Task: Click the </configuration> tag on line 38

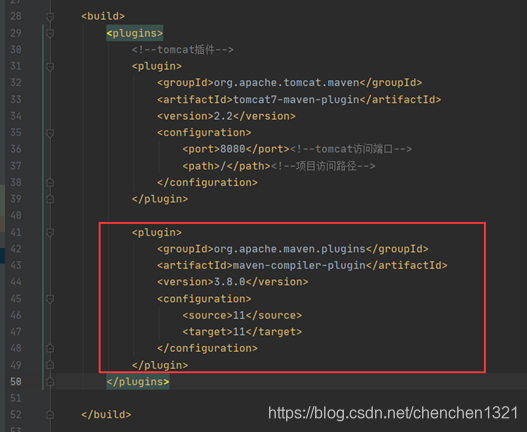Action: (x=207, y=183)
